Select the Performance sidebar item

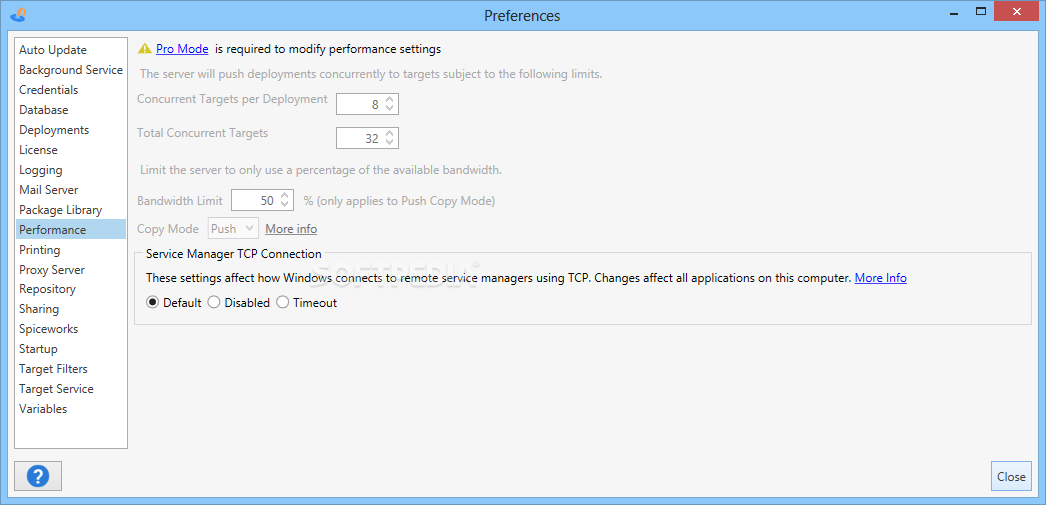pyautogui.click(x=71, y=229)
